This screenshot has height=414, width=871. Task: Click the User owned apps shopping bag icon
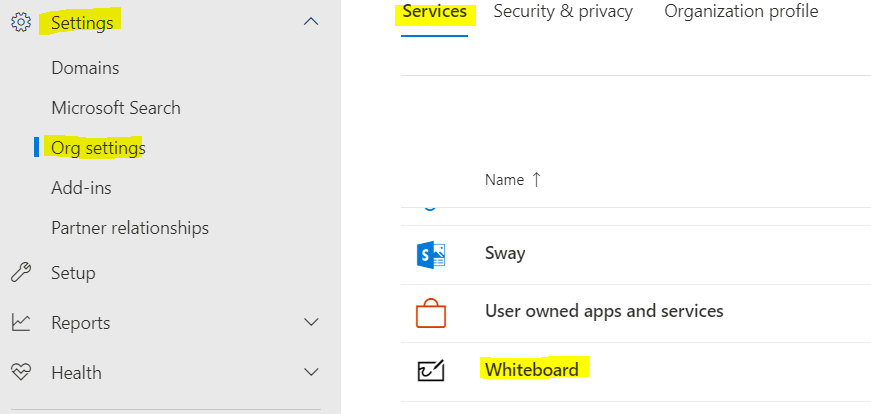point(431,313)
